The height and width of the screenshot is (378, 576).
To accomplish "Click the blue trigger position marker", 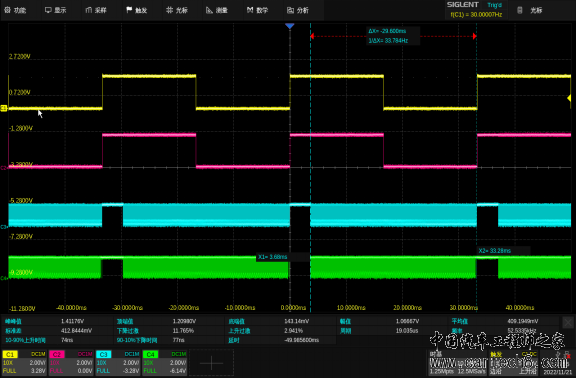I will click(289, 26).
